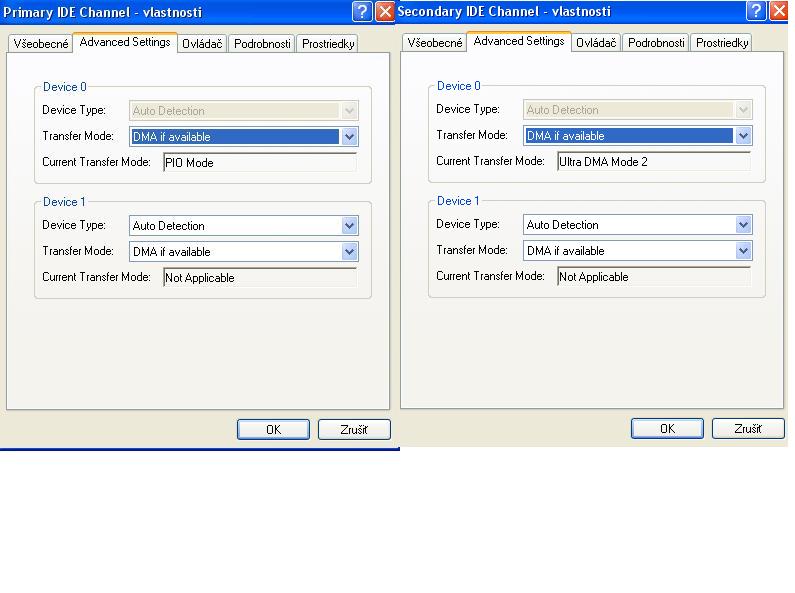Viewport: 795px width, 593px height.
Task: Click the help question mark in Primary IDE Channel window
Action: coord(362,12)
